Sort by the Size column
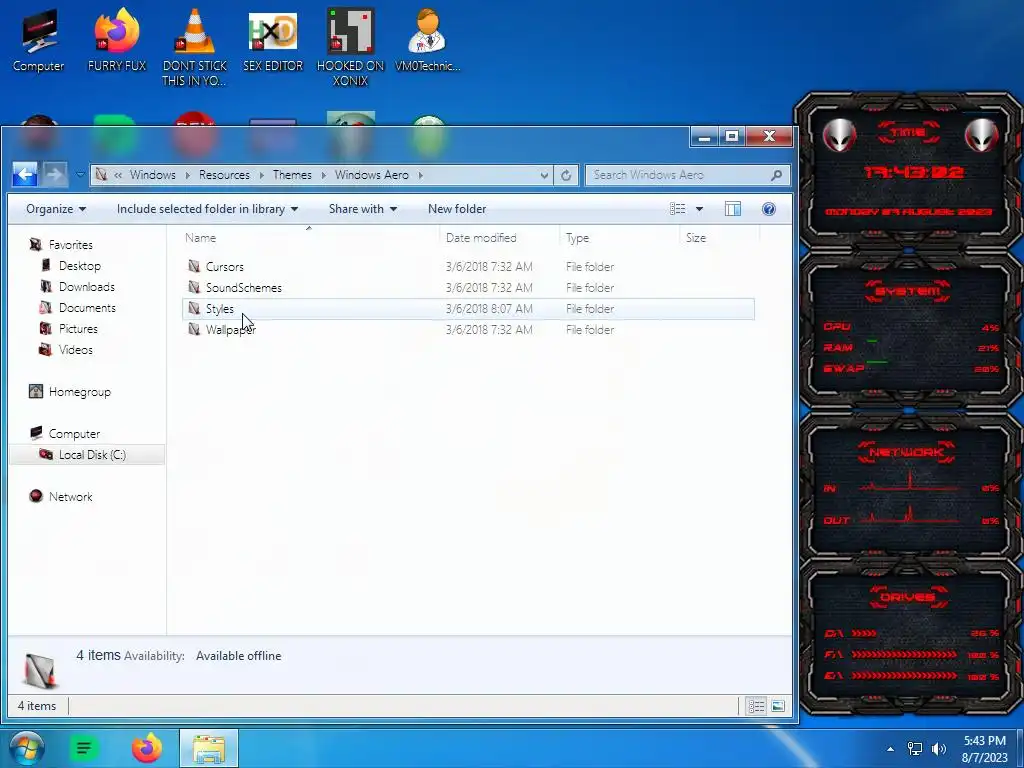The image size is (1024, 768). [x=718, y=238]
